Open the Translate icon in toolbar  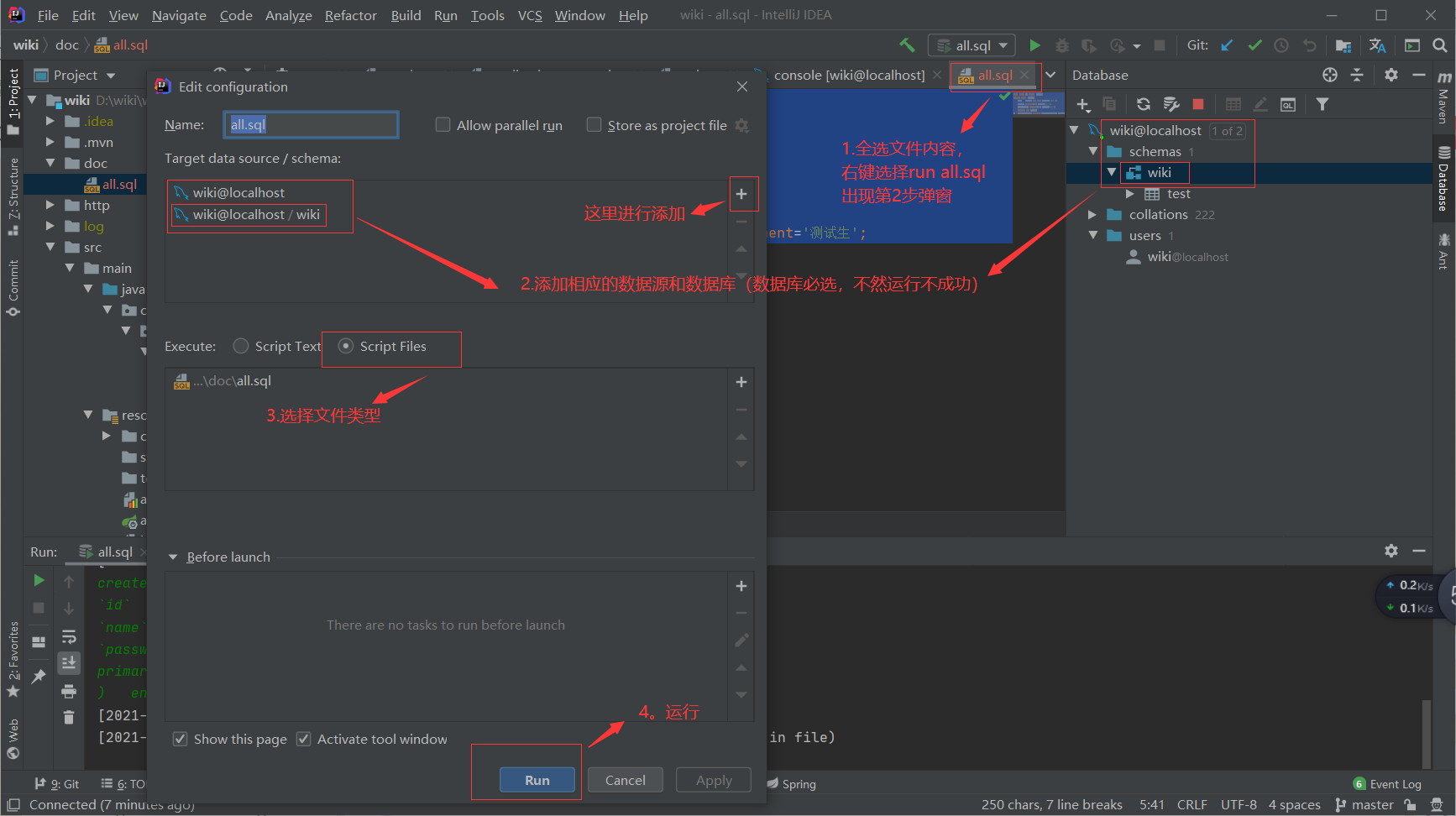pos(1378,45)
